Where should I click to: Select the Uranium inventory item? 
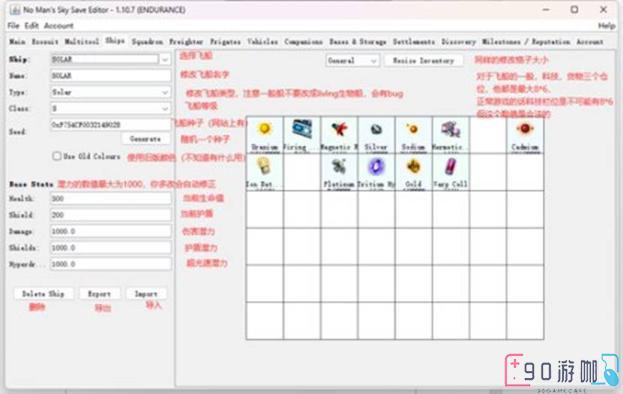coord(265,135)
